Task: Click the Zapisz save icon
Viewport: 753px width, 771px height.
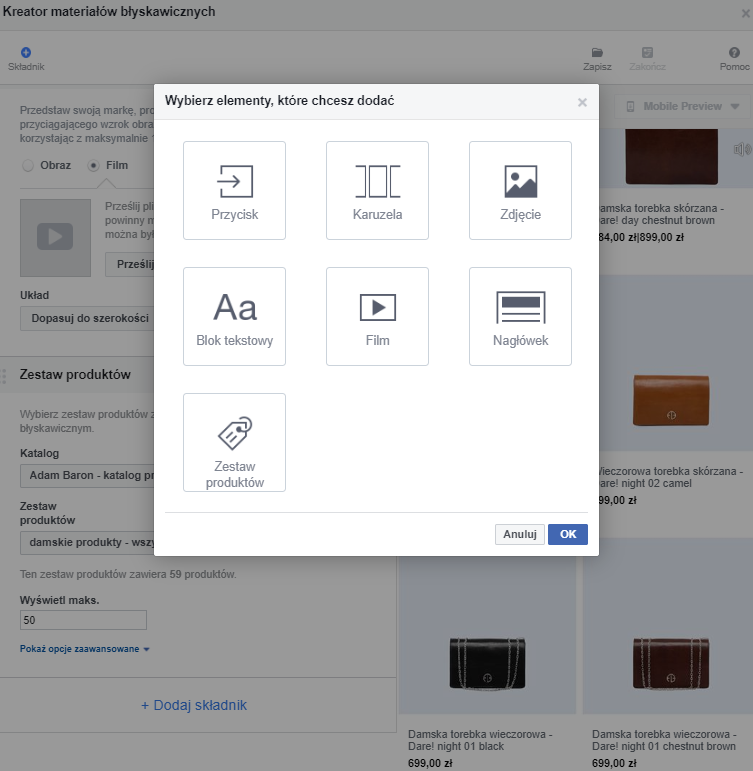Action: click(x=597, y=53)
